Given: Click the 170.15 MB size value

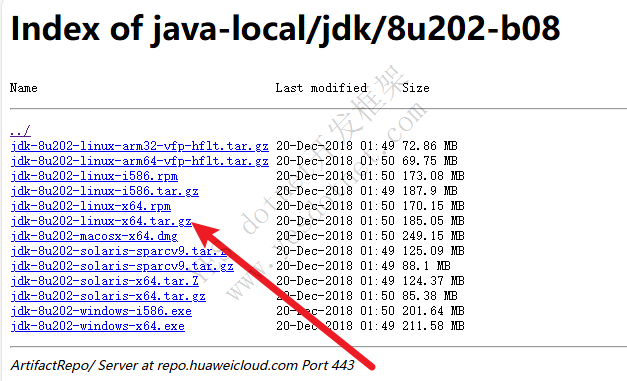Looking at the screenshot, I should (x=433, y=206).
